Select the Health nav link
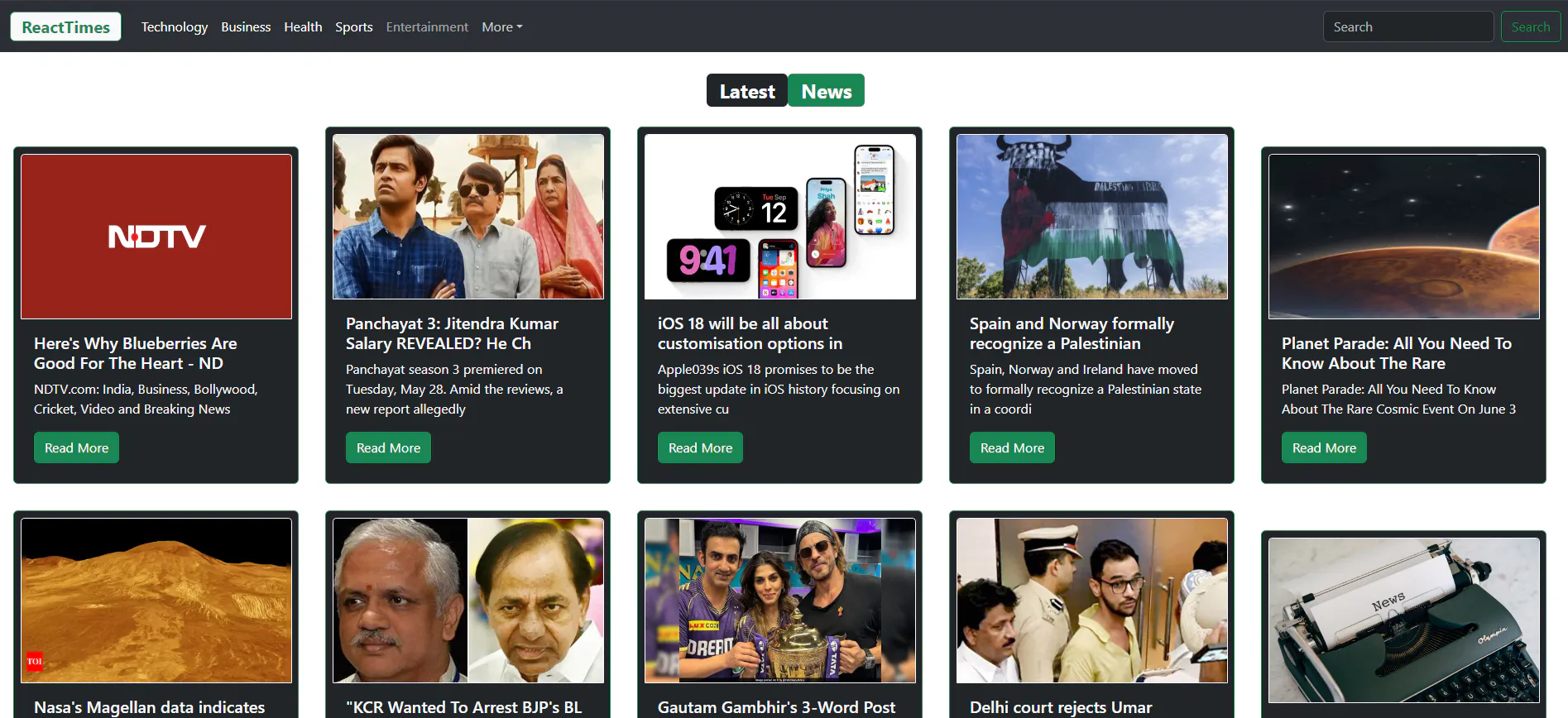This screenshot has width=1568, height=718. click(303, 26)
